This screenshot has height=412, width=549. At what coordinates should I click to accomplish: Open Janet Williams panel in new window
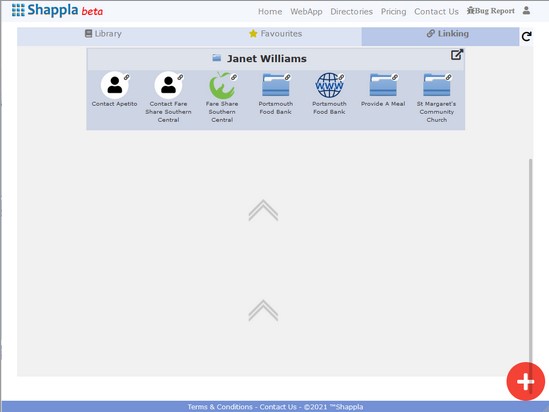(457, 55)
